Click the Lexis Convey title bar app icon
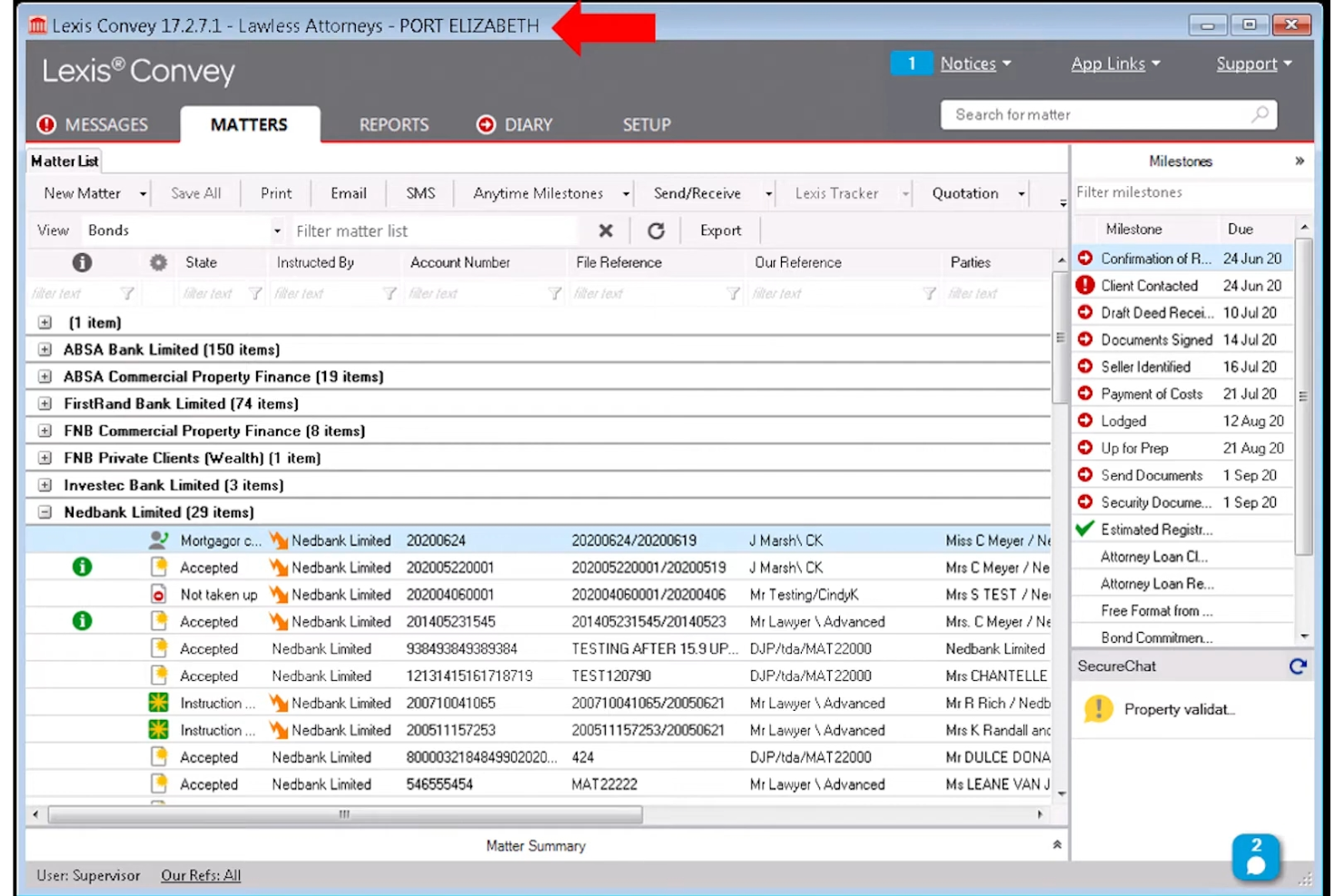 point(37,25)
